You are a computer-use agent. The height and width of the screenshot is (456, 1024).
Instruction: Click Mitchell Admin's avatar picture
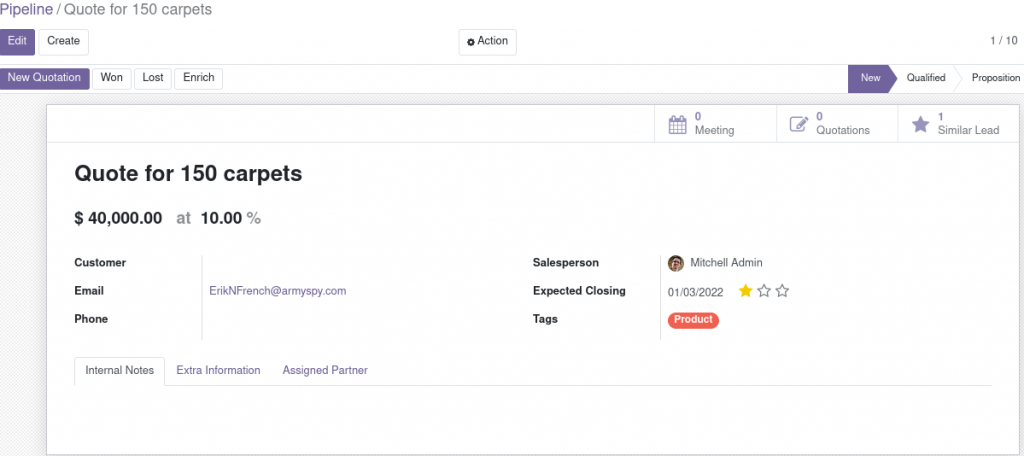676,263
